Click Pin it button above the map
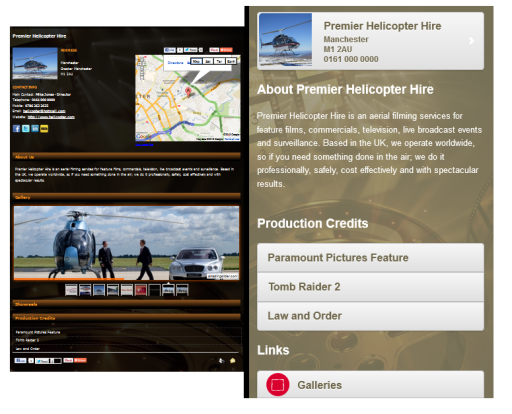Screen dimensions: 512x414 point(214,50)
